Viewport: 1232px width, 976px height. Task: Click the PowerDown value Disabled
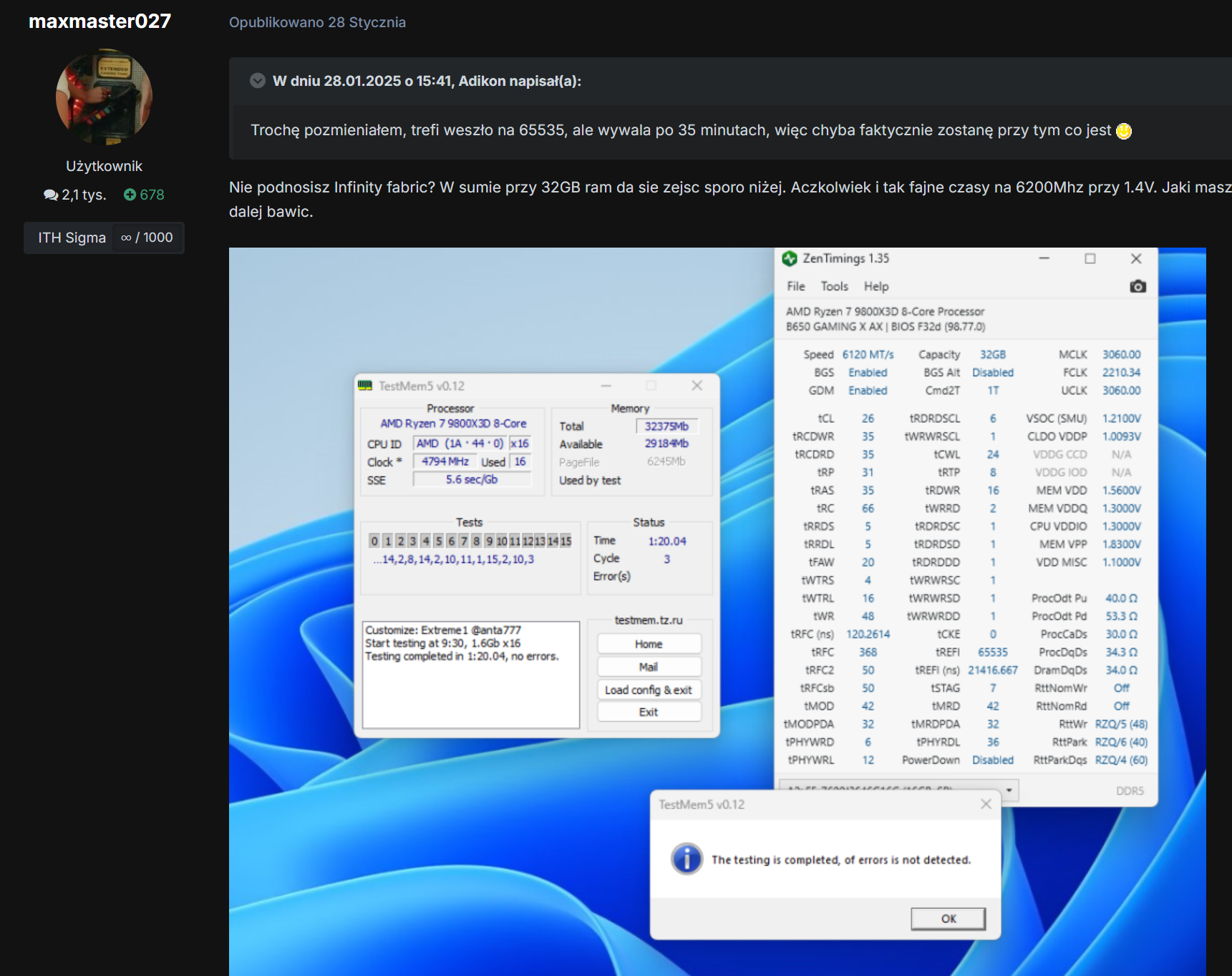[992, 760]
